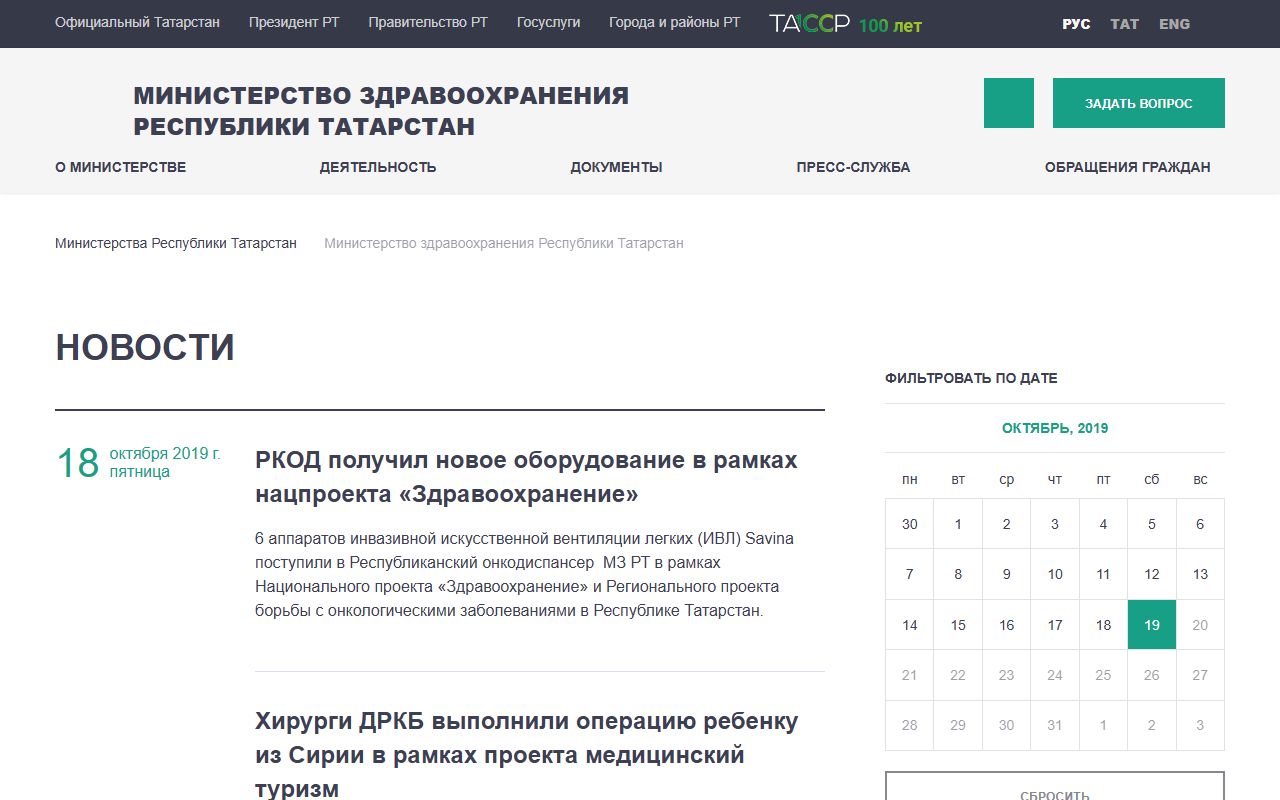Open the ОБРАЩЕНИЯ ГРАЖДАН menu
This screenshot has width=1280, height=800.
pos(1127,167)
